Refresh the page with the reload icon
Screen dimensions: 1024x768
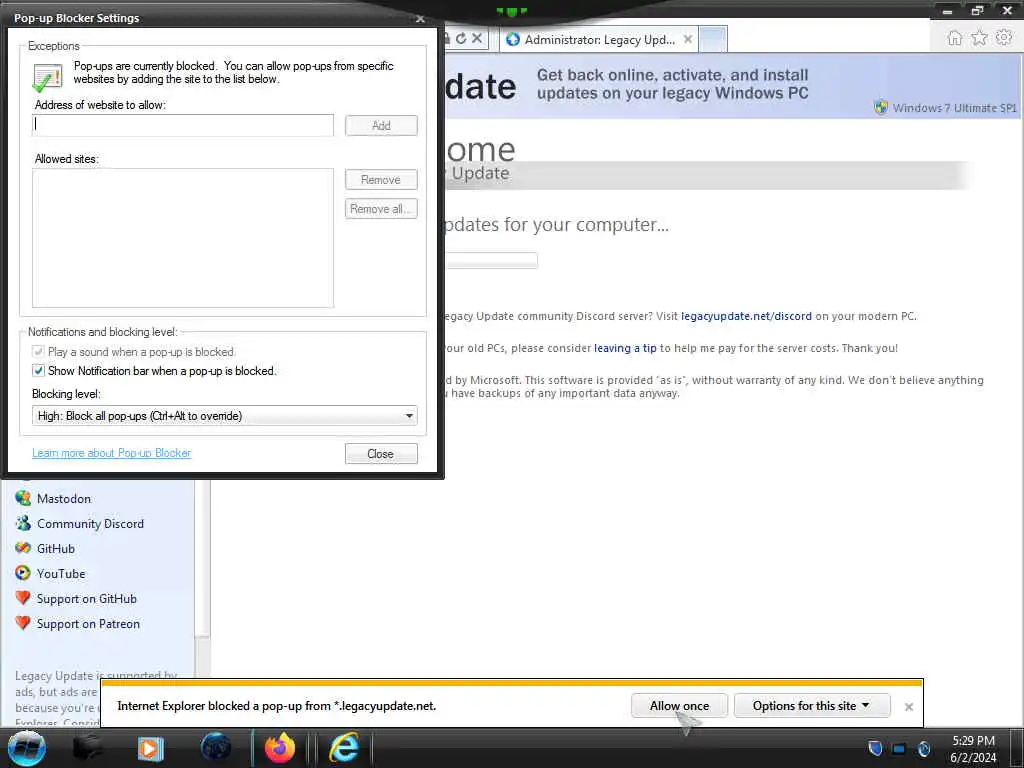[x=461, y=39]
